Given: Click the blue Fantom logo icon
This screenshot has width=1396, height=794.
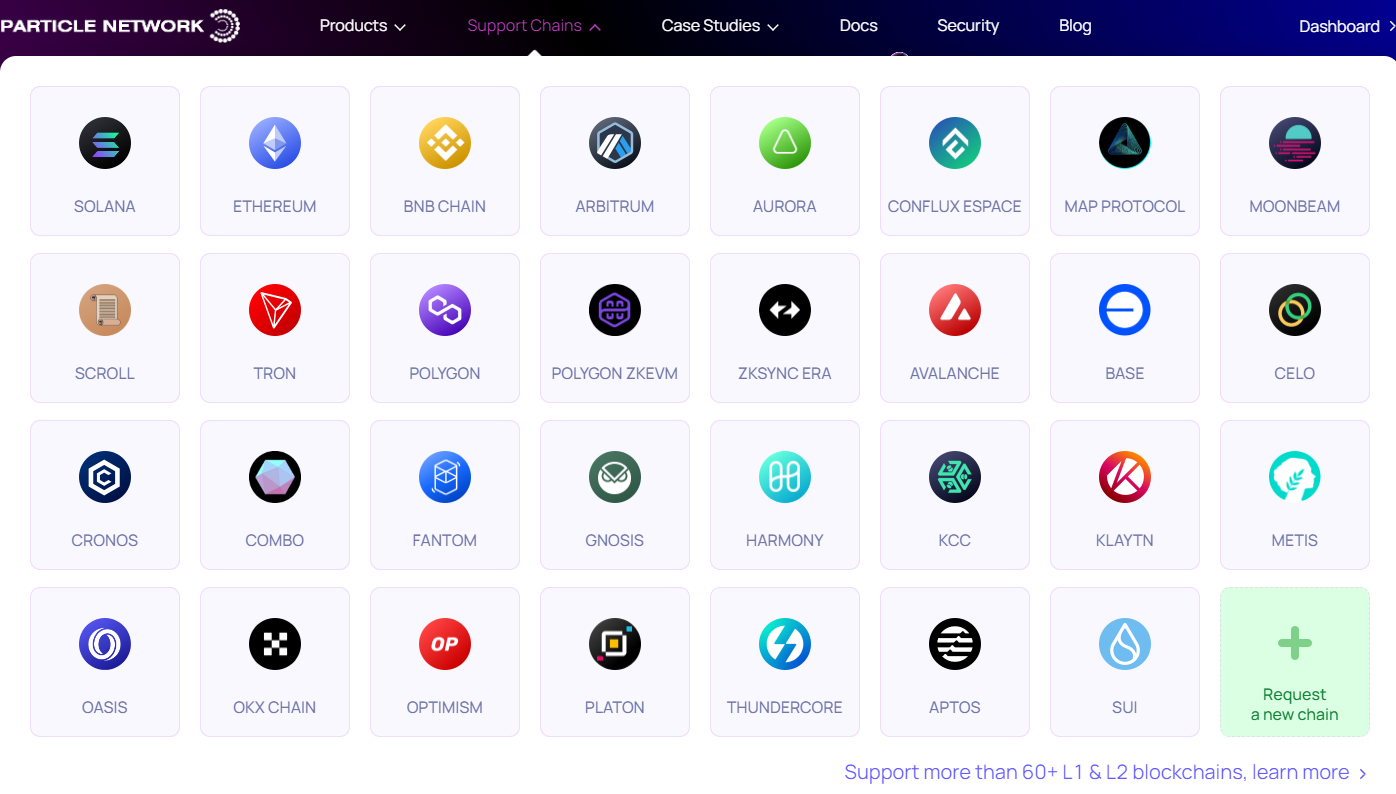Looking at the screenshot, I should pos(445,477).
